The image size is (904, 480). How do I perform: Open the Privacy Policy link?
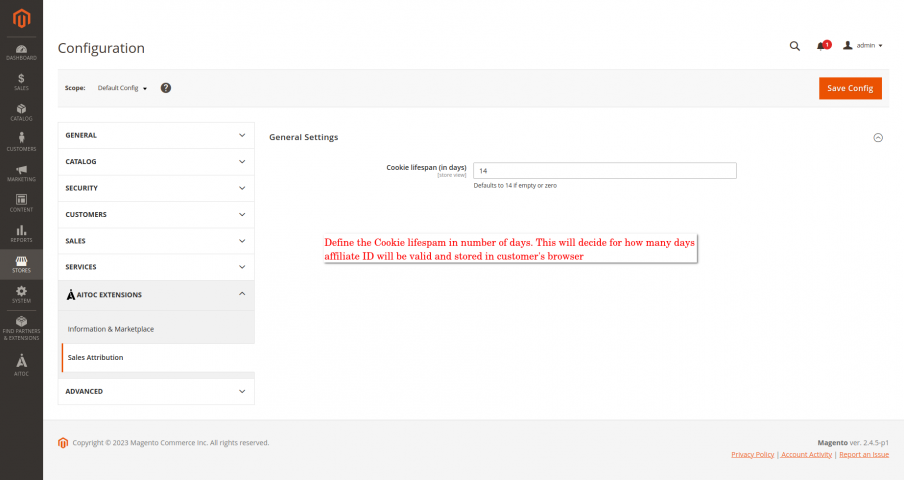pos(752,455)
